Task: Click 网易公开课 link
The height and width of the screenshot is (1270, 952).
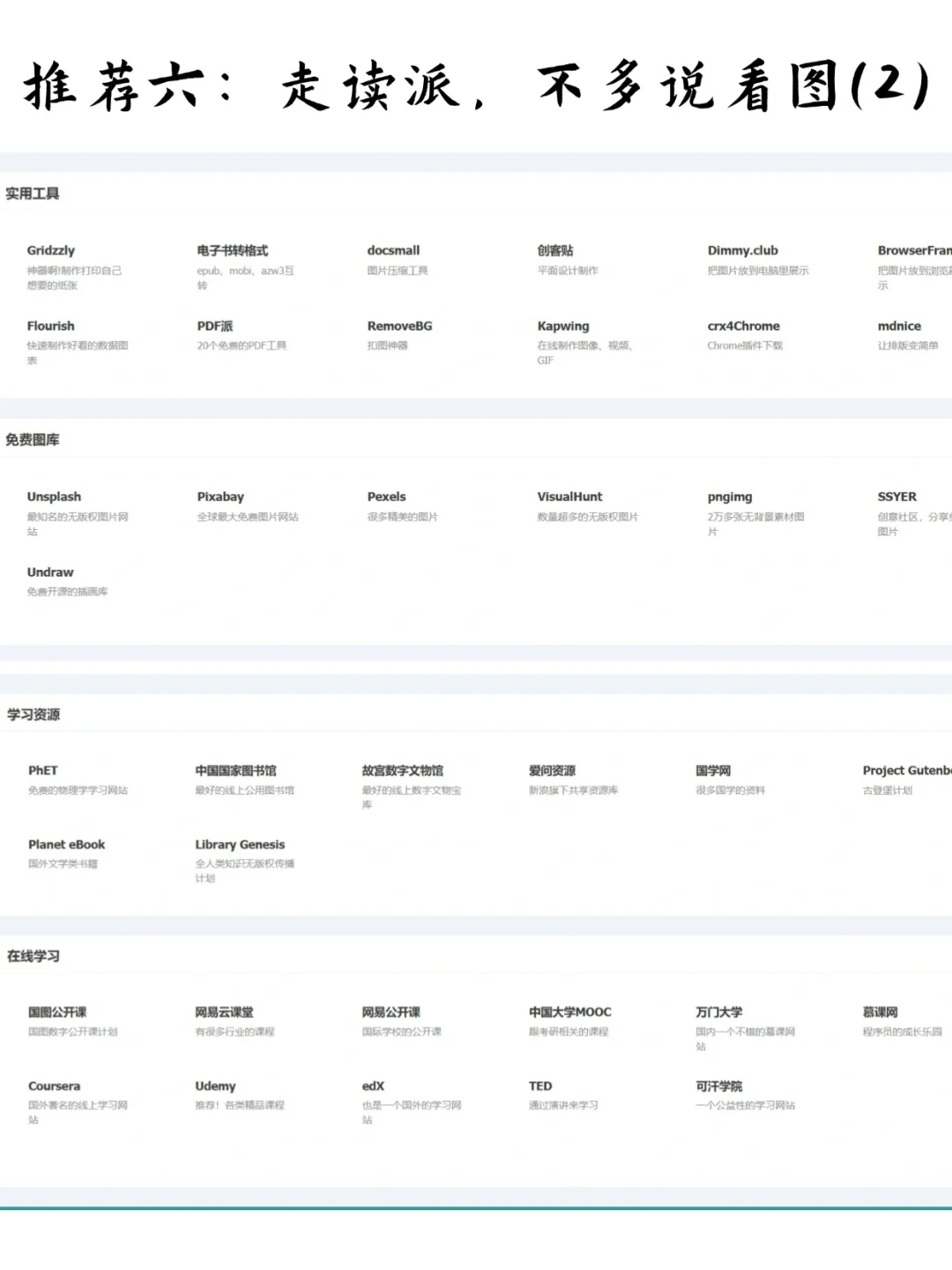Action: (390, 1012)
